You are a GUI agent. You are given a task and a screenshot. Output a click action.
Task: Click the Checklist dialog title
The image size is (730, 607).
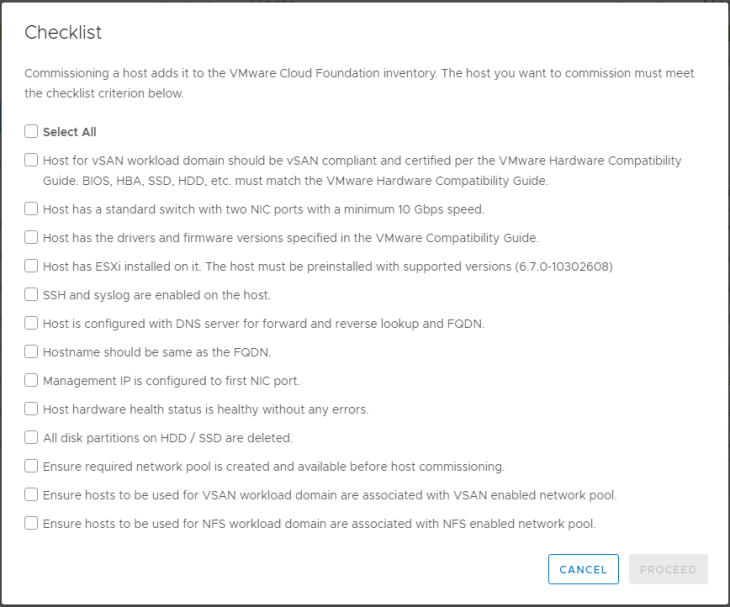[63, 33]
